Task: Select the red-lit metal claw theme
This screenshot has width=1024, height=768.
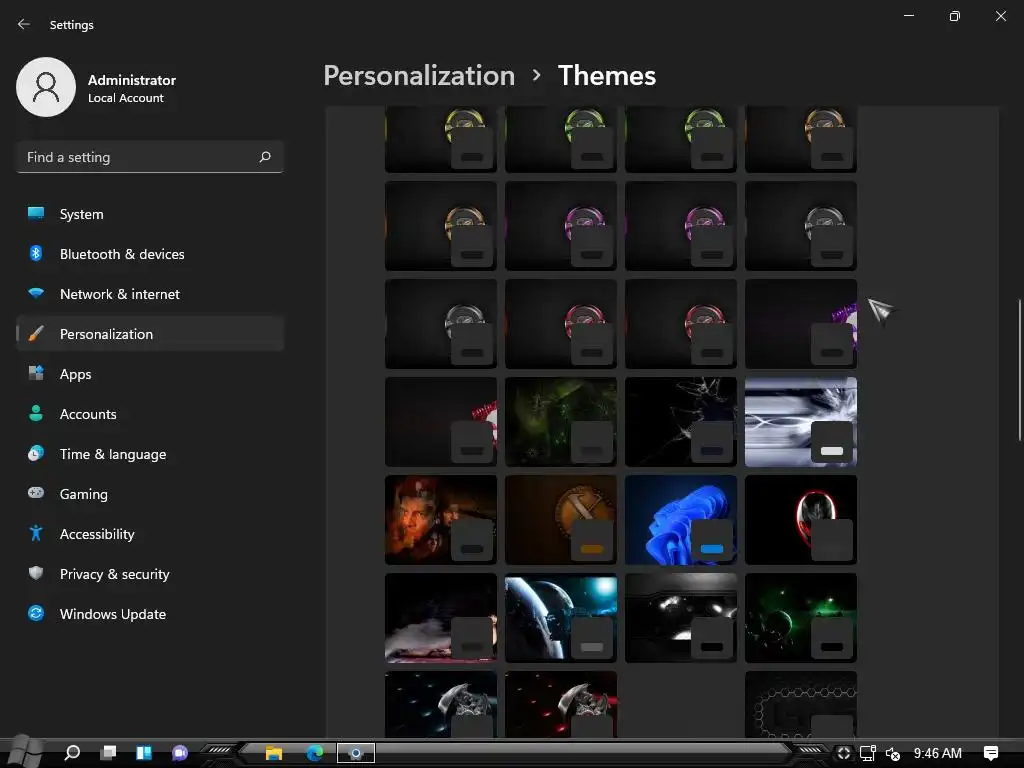Action: [560, 704]
